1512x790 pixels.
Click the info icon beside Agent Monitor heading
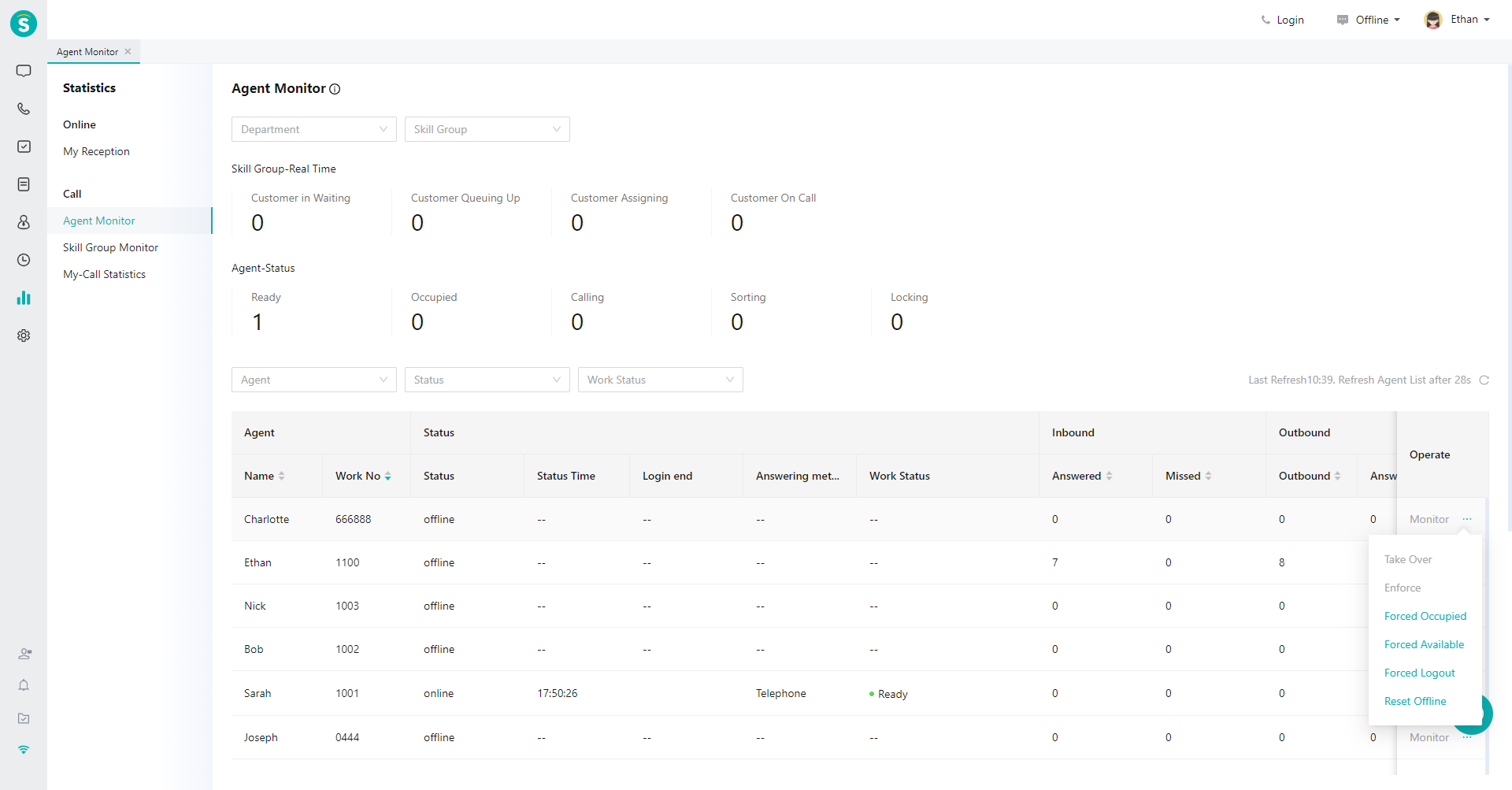coord(335,89)
